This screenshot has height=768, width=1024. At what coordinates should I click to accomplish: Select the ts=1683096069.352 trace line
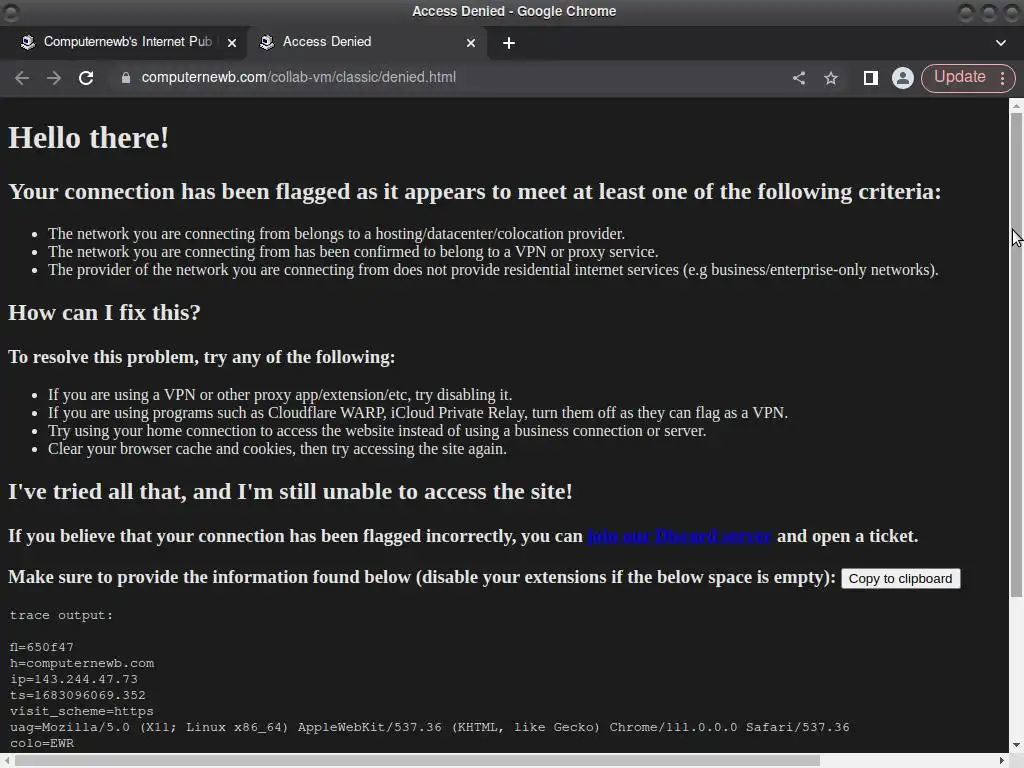78,696
